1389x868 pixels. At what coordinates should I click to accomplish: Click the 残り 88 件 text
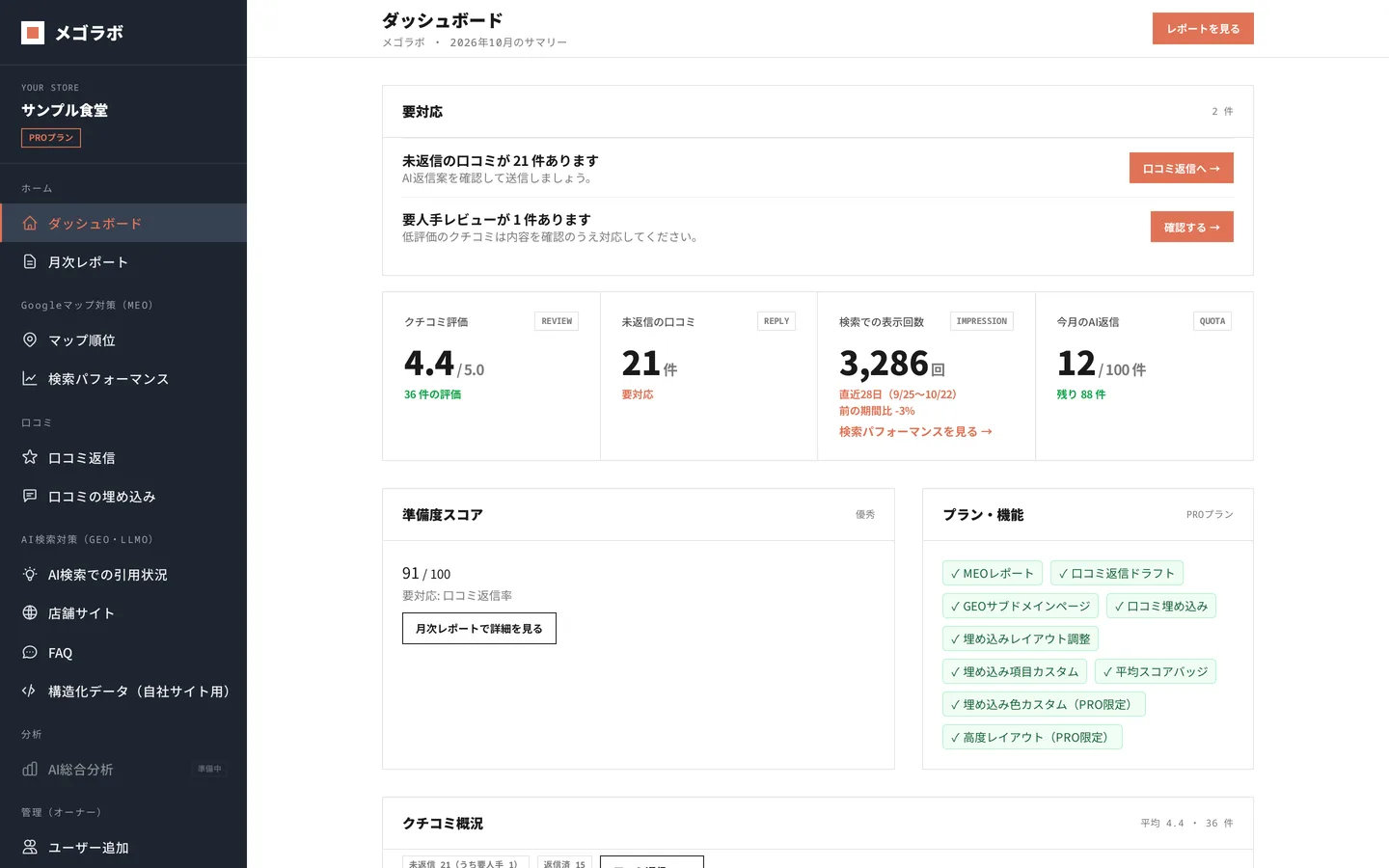click(x=1081, y=394)
